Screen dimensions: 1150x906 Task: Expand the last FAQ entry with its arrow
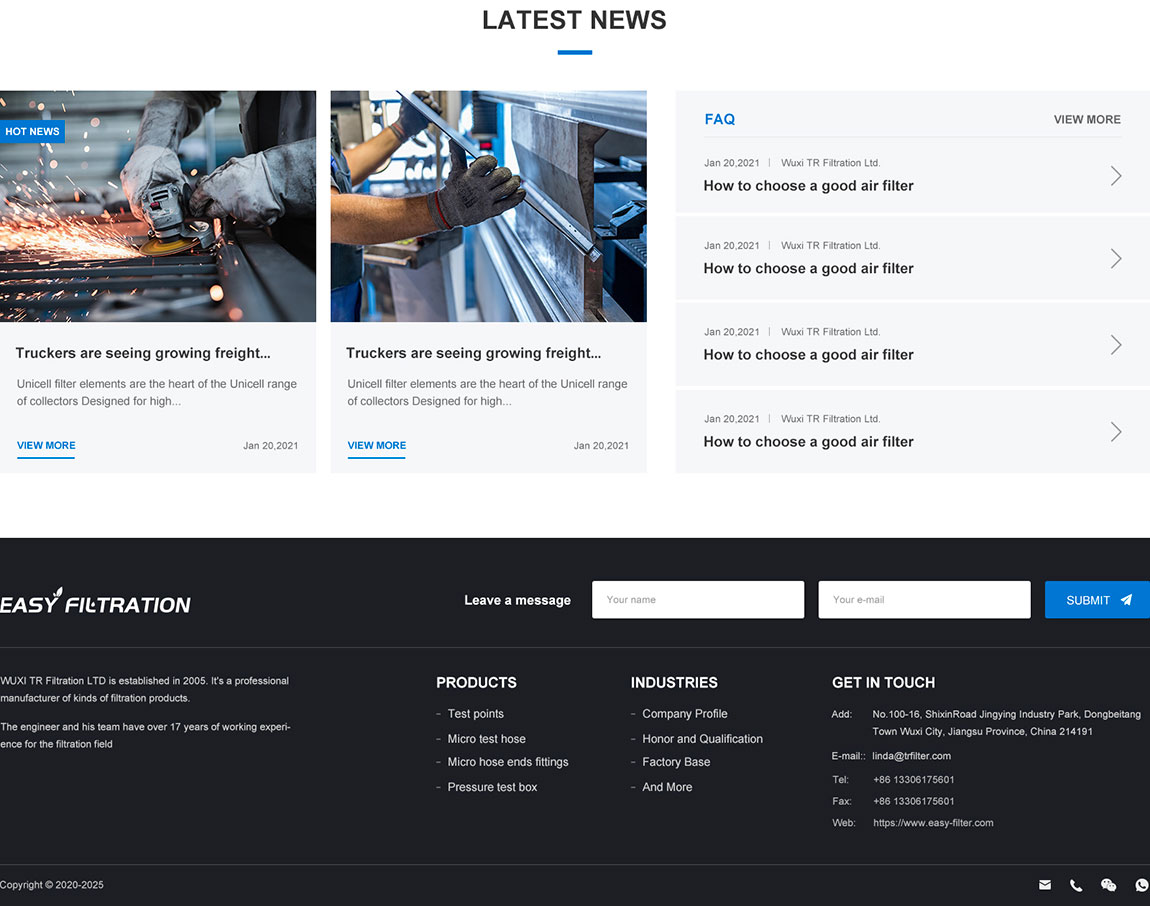pyautogui.click(x=1116, y=432)
